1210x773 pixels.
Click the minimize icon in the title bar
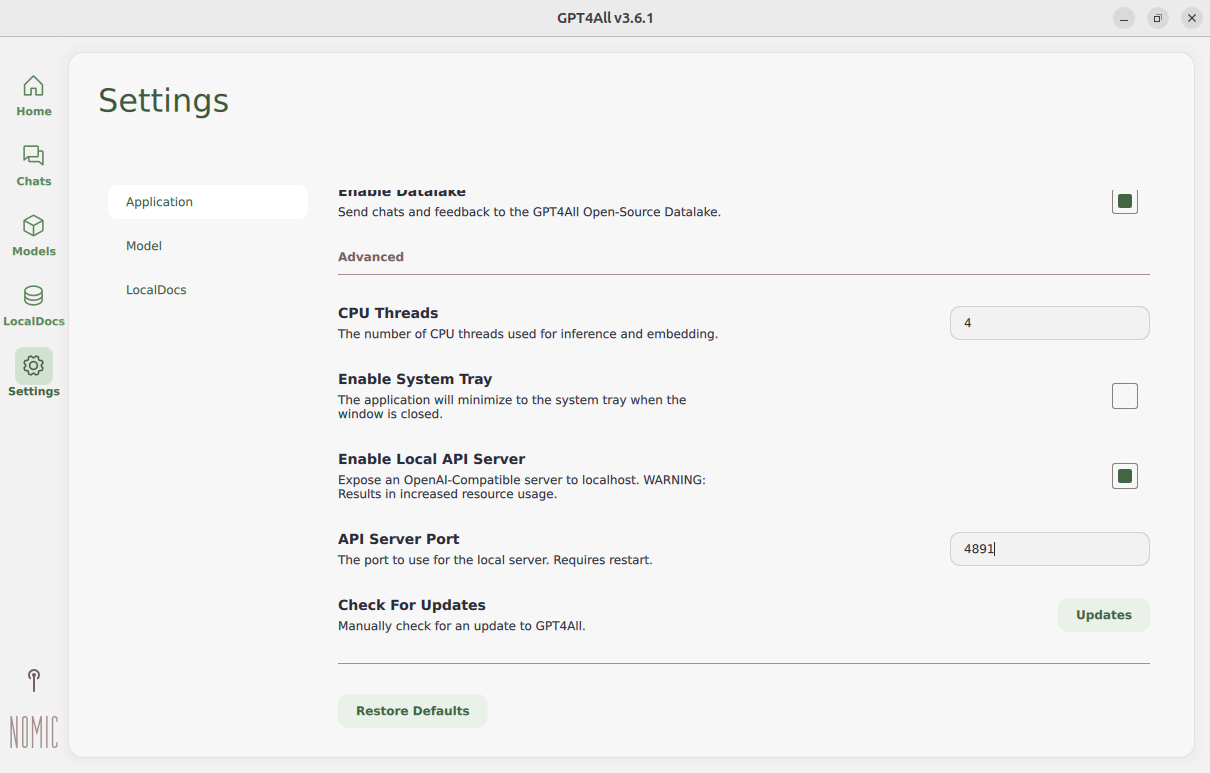(x=1123, y=18)
